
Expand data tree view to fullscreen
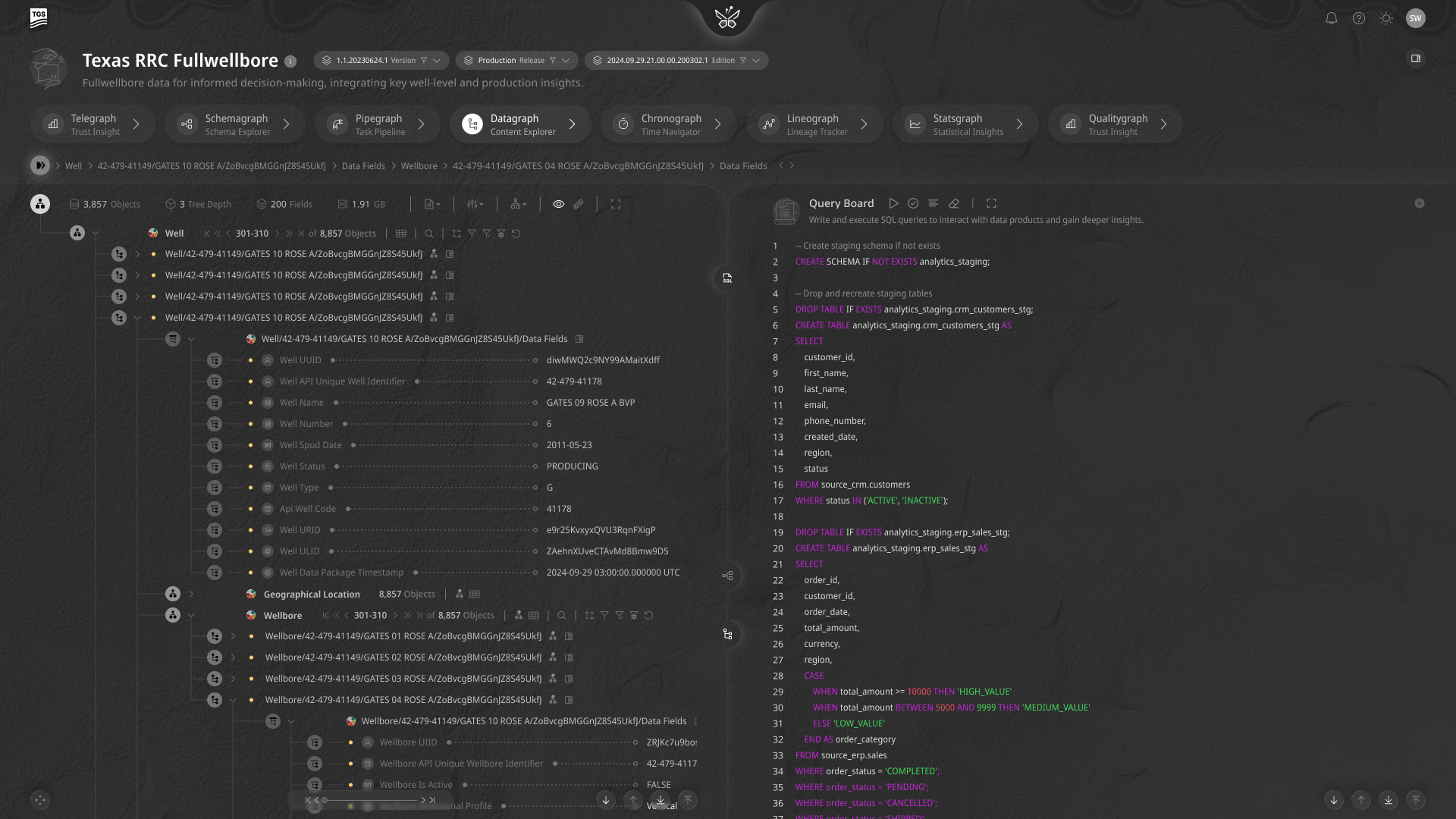(x=616, y=204)
